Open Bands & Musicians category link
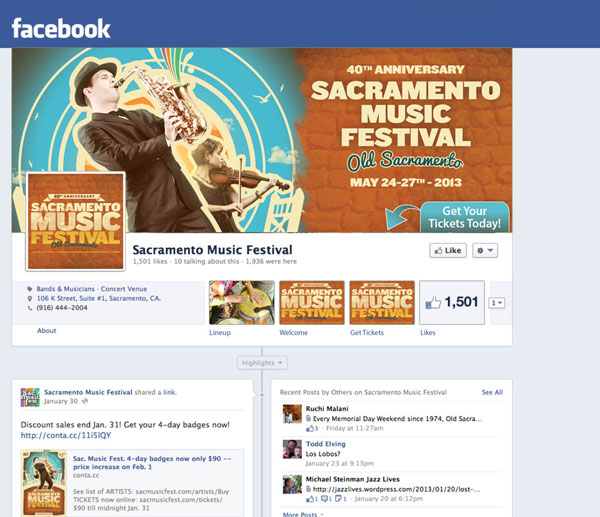This screenshot has width=600, height=517. click(x=65, y=289)
